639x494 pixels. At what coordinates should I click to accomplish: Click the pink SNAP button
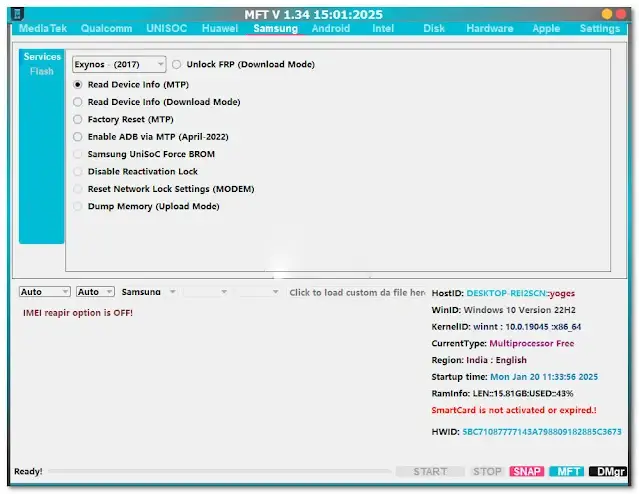(527, 472)
